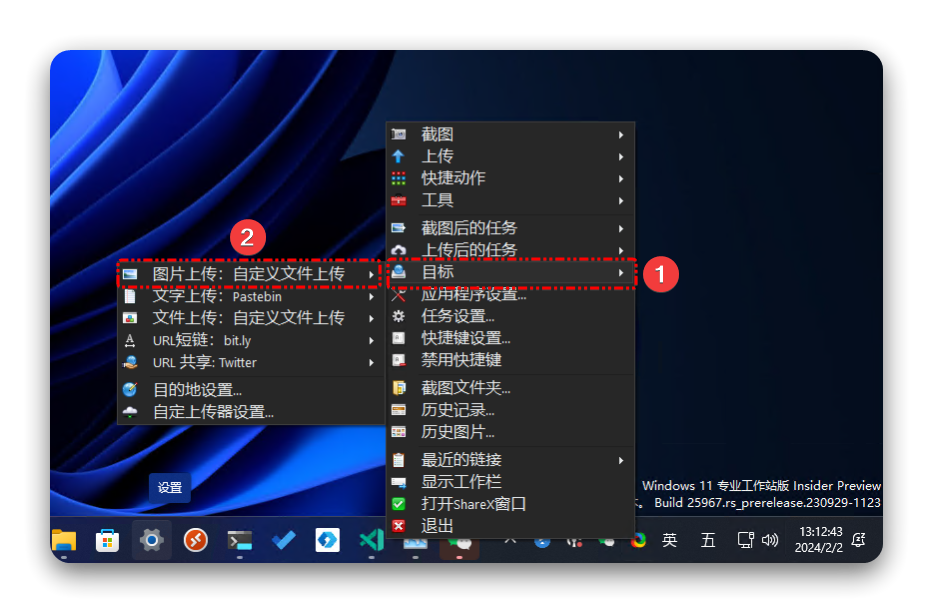Click the keyboard icon beside 快捷键设置
This screenshot has height=613, width=933.
point(398,338)
